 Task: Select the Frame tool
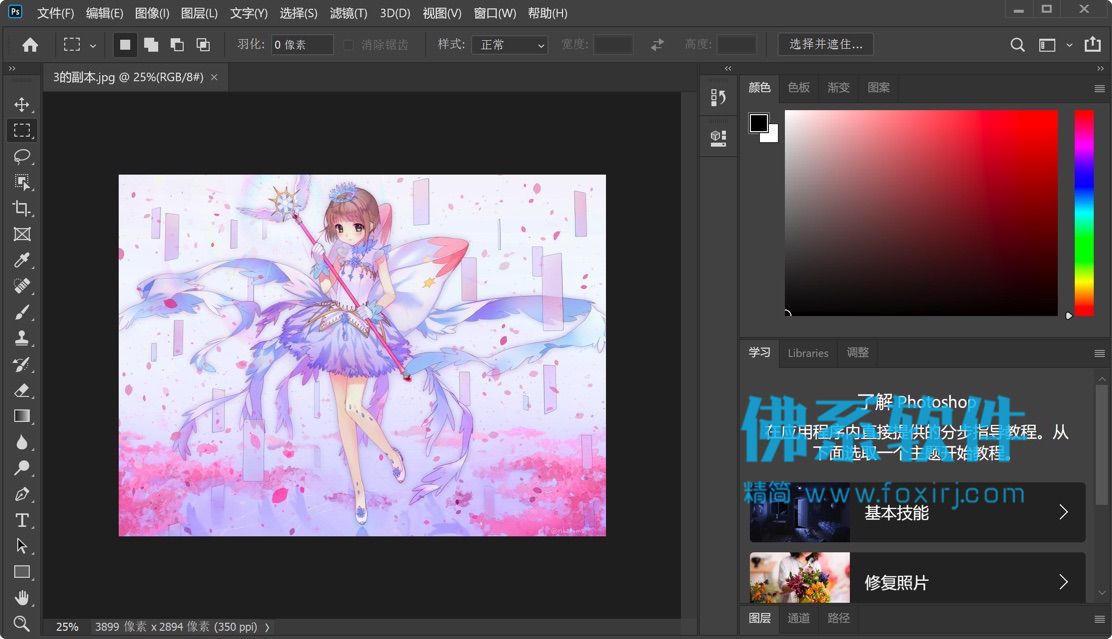22,235
